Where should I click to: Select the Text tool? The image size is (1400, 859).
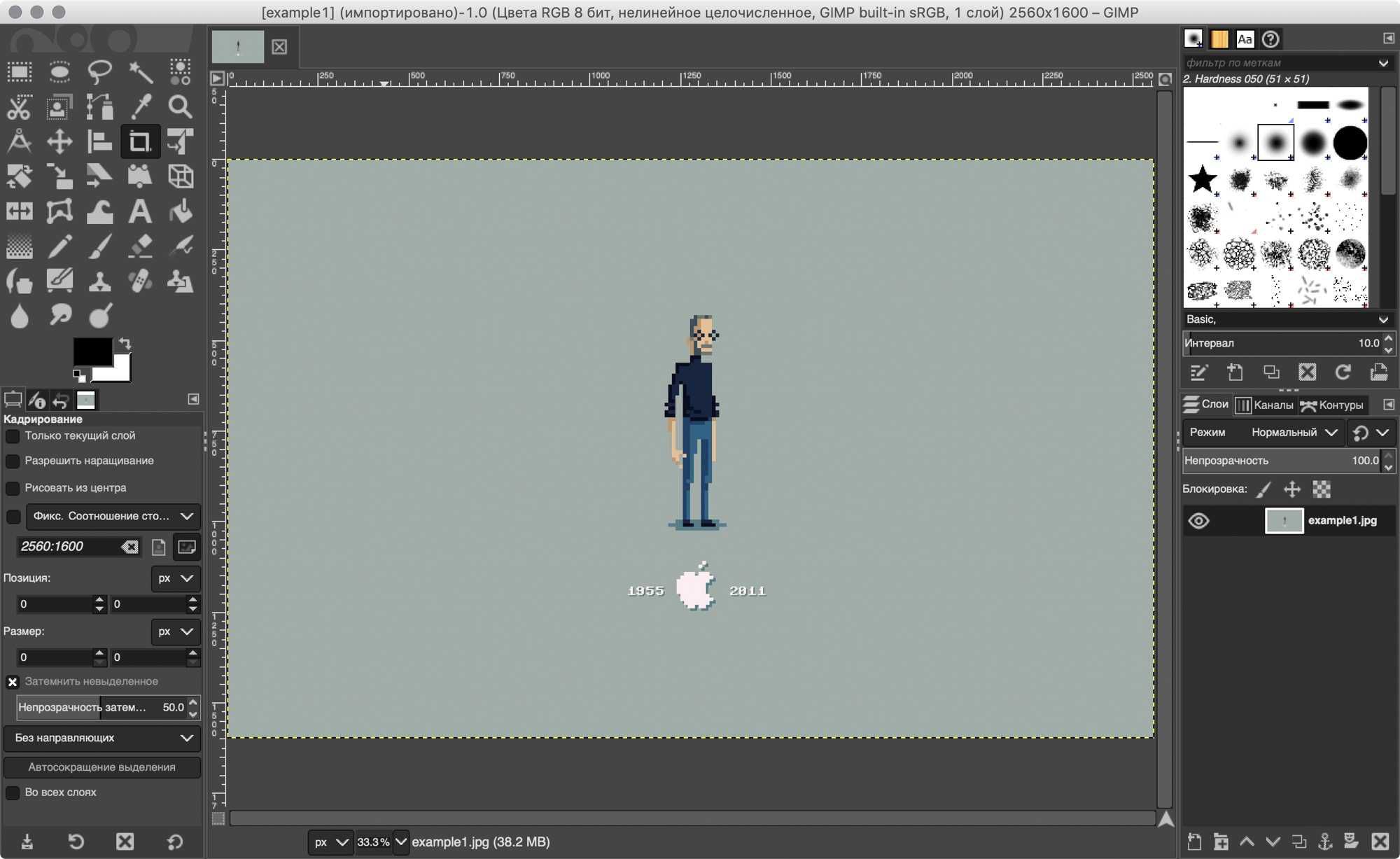140,211
